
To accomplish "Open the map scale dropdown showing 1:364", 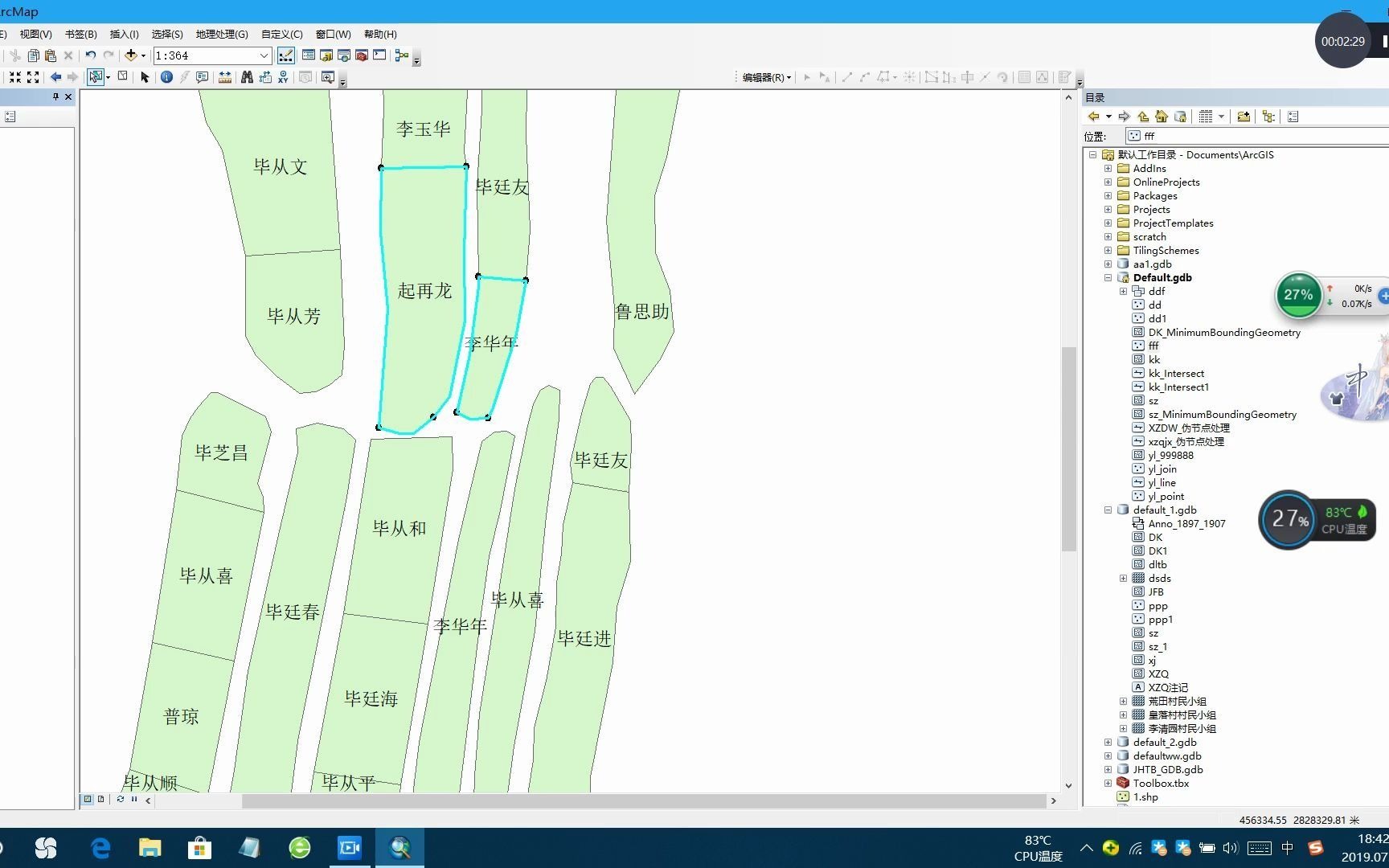I will 265,55.
